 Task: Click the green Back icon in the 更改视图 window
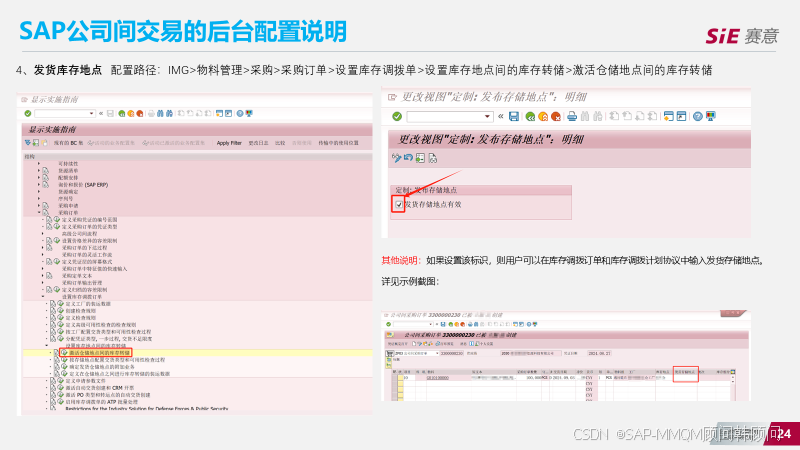click(x=530, y=117)
